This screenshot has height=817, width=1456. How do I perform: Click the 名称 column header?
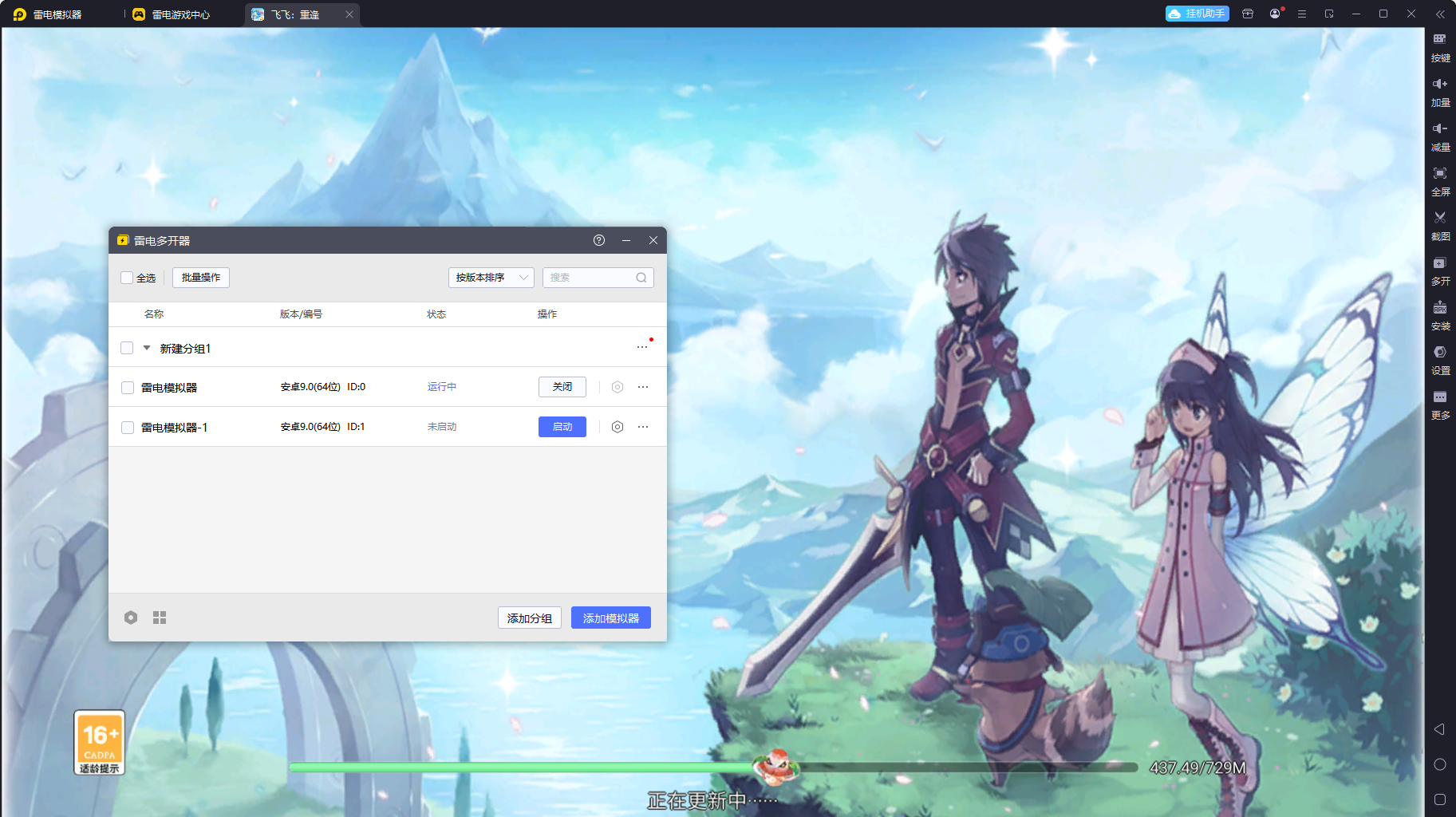coord(154,314)
